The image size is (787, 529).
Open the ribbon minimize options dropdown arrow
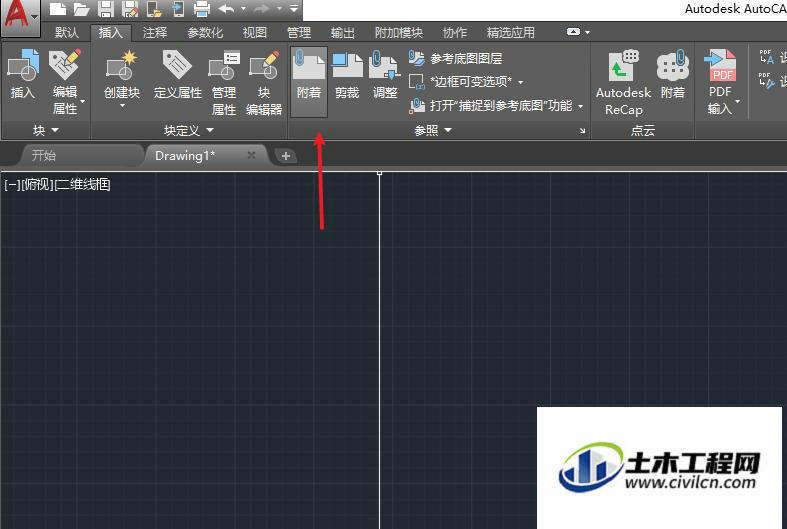[x=587, y=33]
